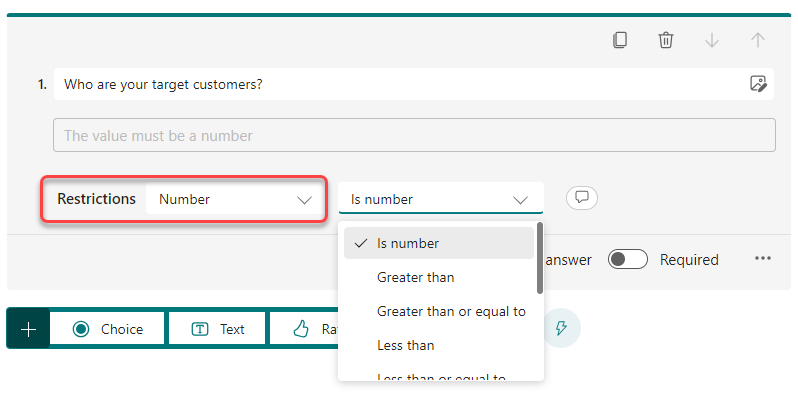Add a Text question type
The height and width of the screenshot is (400, 798).
click(218, 329)
